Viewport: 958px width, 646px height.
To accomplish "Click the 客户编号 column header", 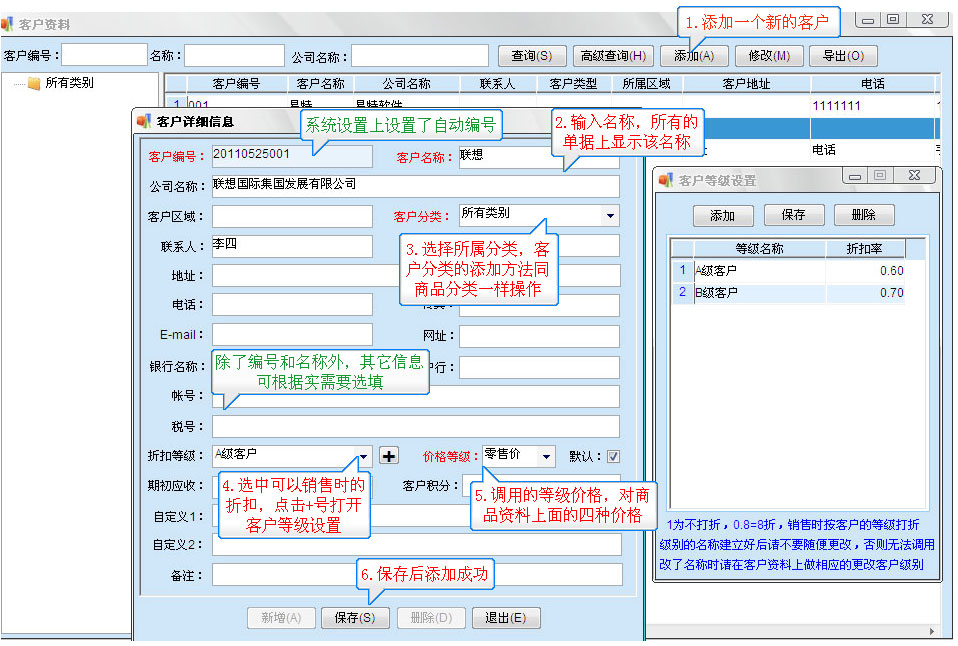I will coord(236,84).
